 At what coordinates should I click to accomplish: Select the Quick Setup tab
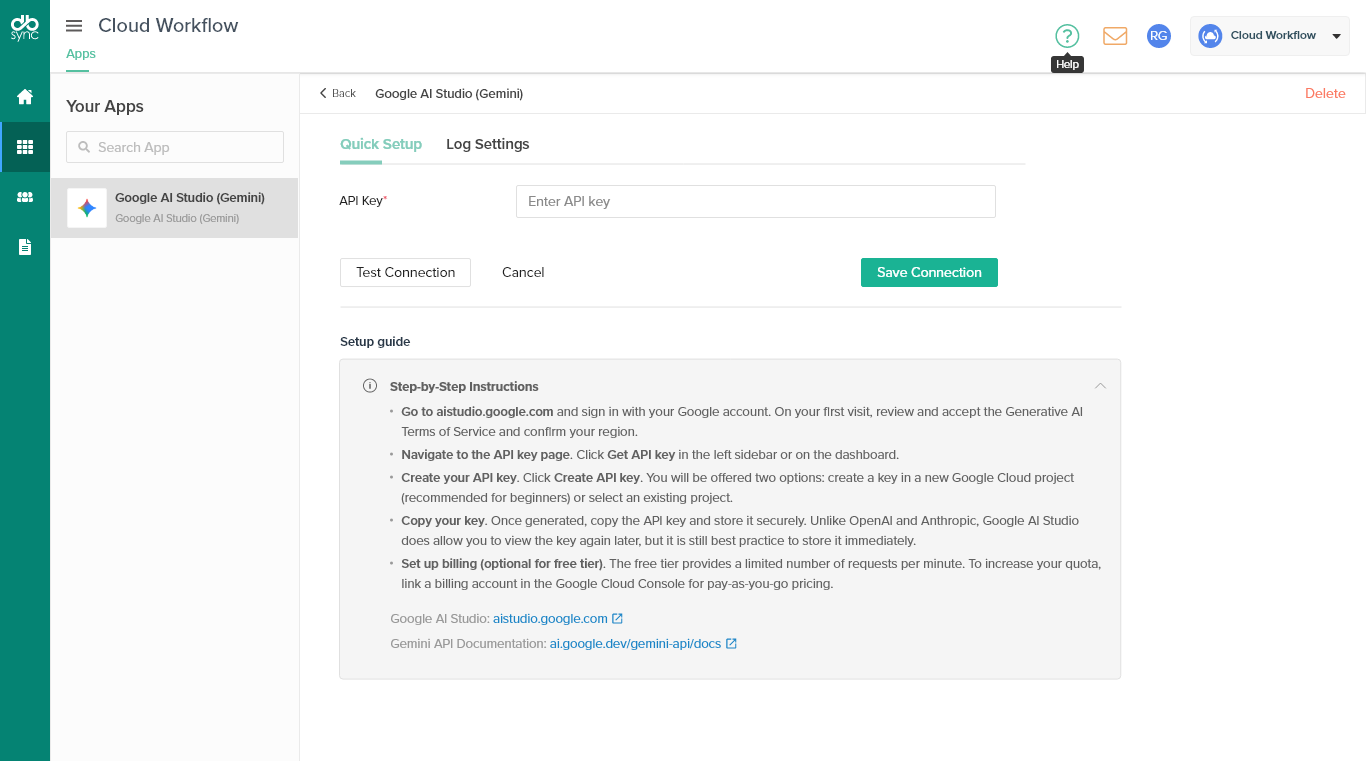click(381, 144)
